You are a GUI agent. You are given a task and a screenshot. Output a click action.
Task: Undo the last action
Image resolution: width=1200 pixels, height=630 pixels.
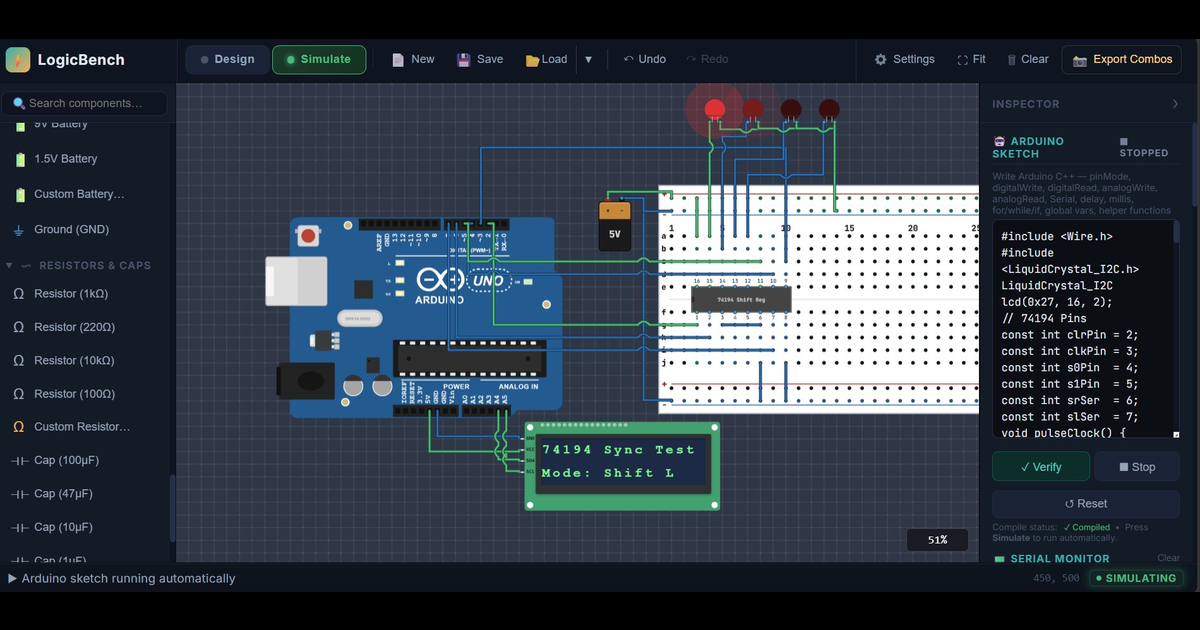coord(645,59)
